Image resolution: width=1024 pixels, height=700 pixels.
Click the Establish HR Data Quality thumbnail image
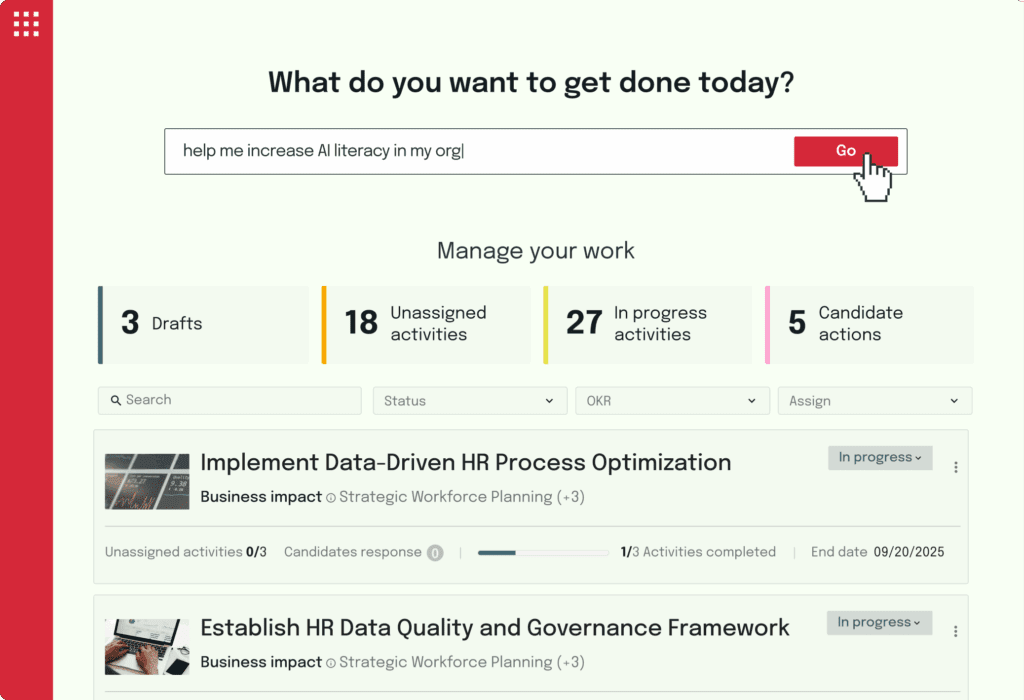tap(147, 646)
